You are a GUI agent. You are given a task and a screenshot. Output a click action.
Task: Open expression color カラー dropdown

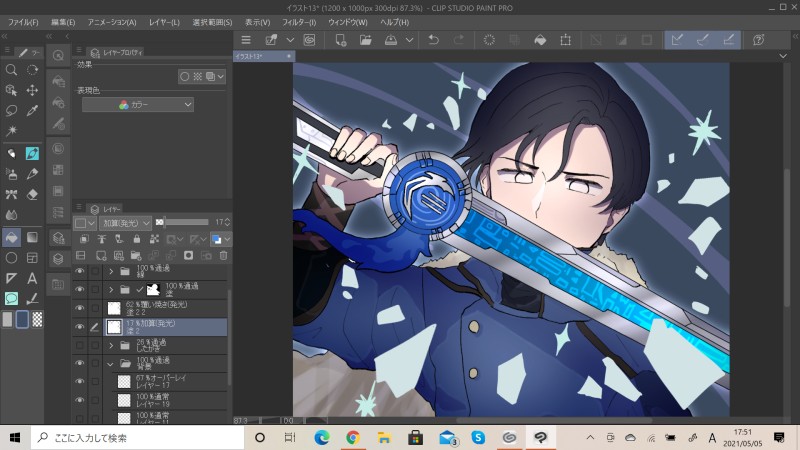(138, 105)
